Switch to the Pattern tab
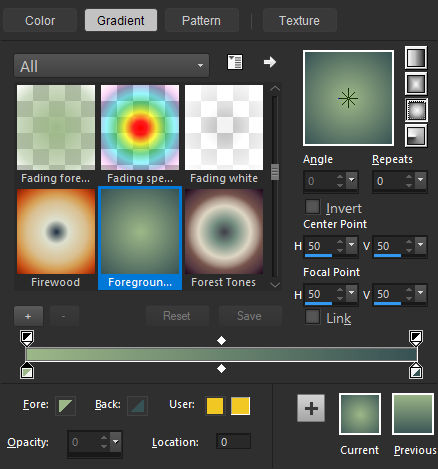This screenshot has height=469, width=438. point(201,20)
